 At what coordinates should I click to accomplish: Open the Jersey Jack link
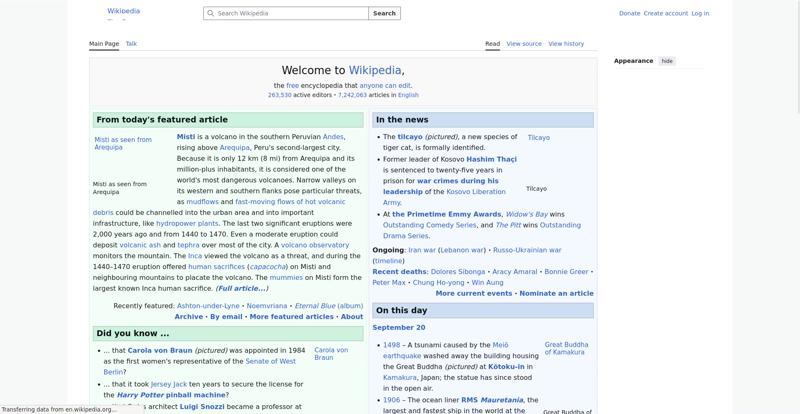(x=169, y=384)
